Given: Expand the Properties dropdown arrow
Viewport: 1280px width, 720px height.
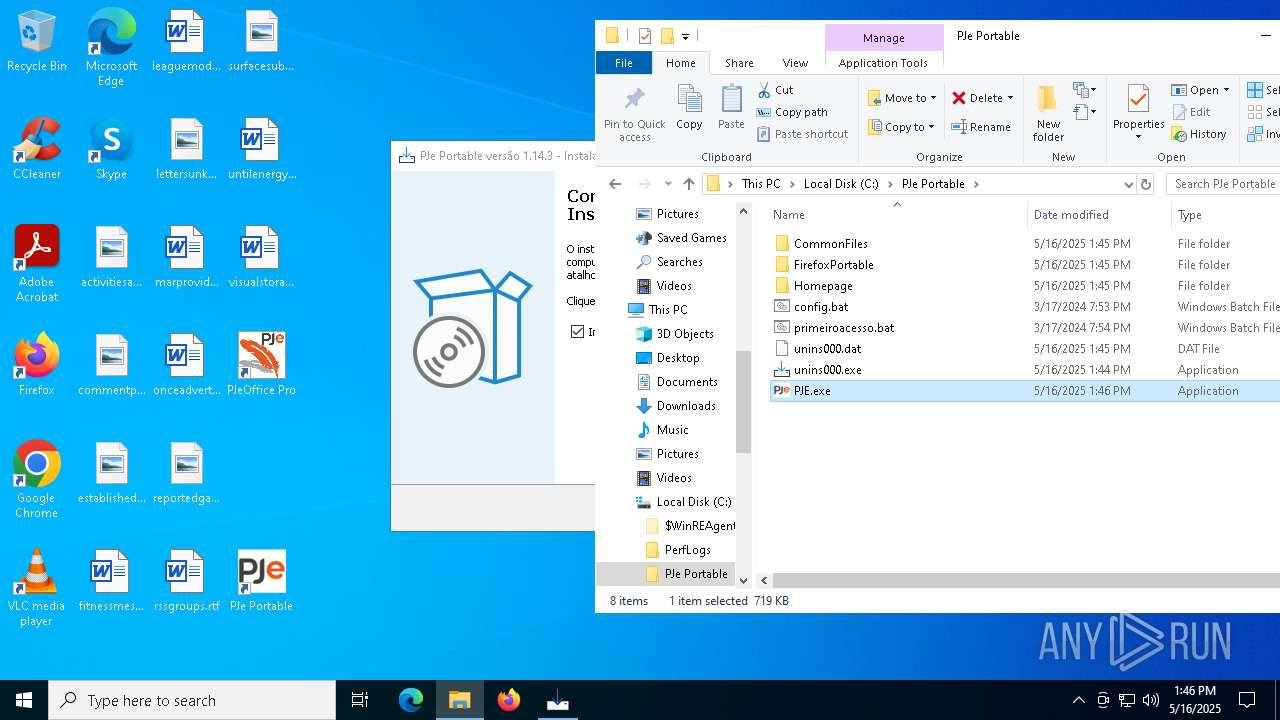Looking at the screenshot, I should click(x=1138, y=137).
